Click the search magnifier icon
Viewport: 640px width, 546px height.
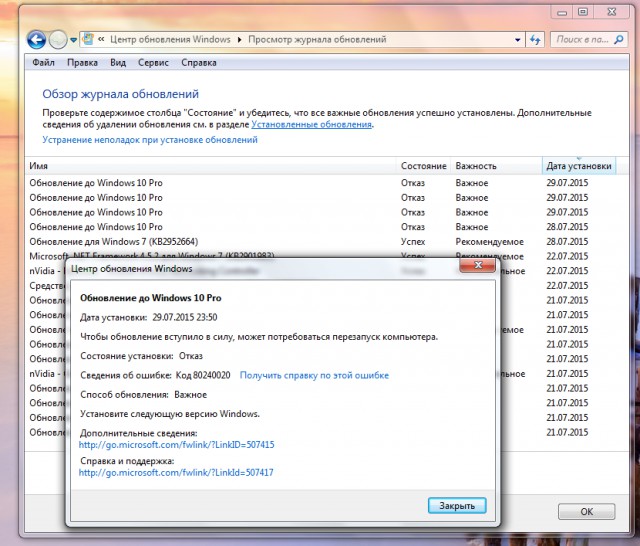(x=619, y=40)
